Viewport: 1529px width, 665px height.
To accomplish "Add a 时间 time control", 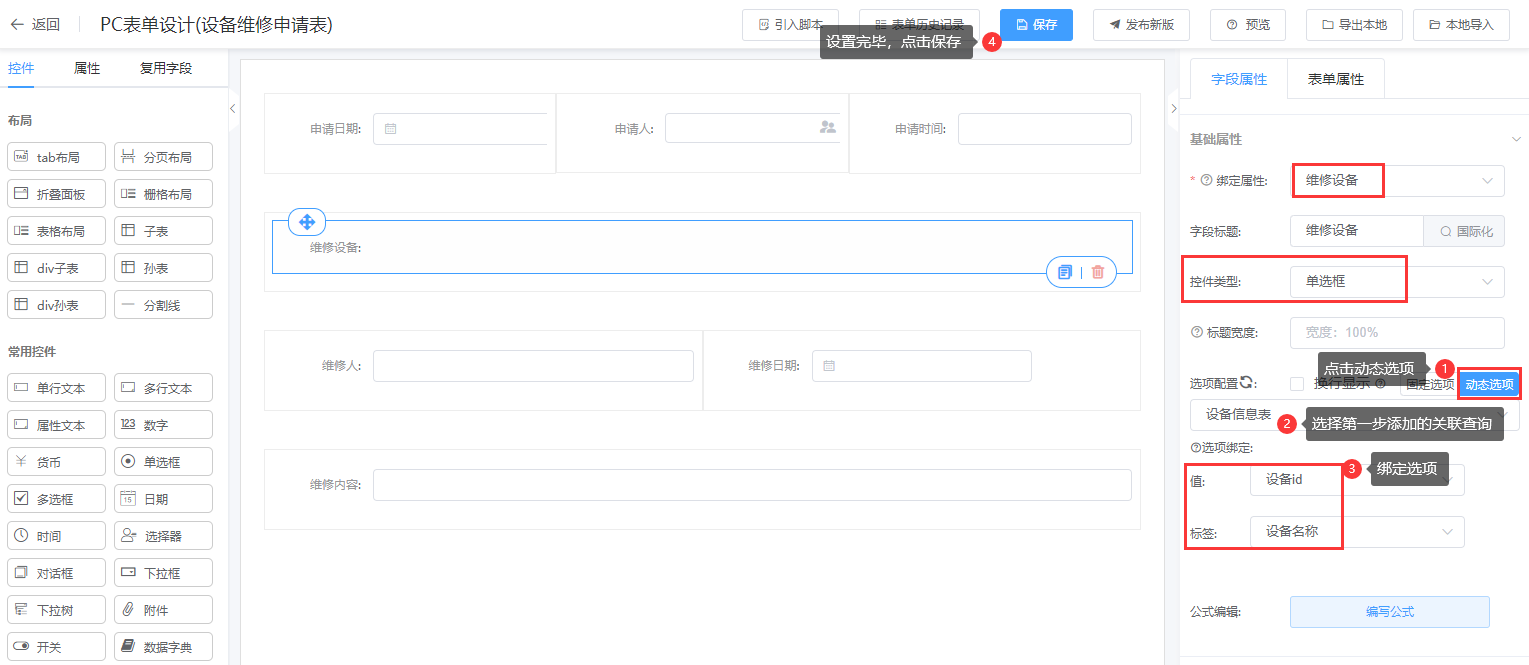I will 56,536.
